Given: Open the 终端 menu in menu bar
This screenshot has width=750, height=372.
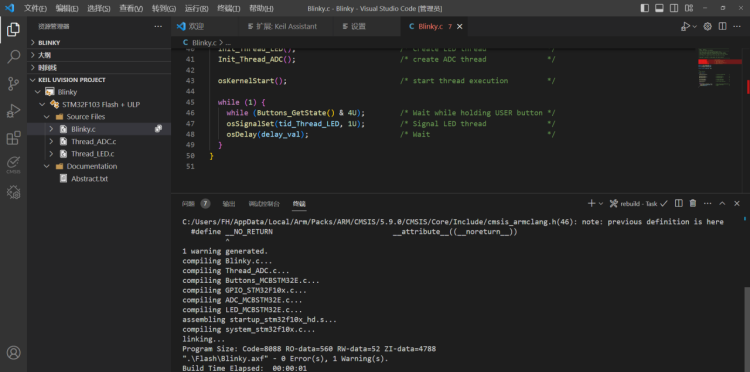Looking at the screenshot, I should coord(229,9).
